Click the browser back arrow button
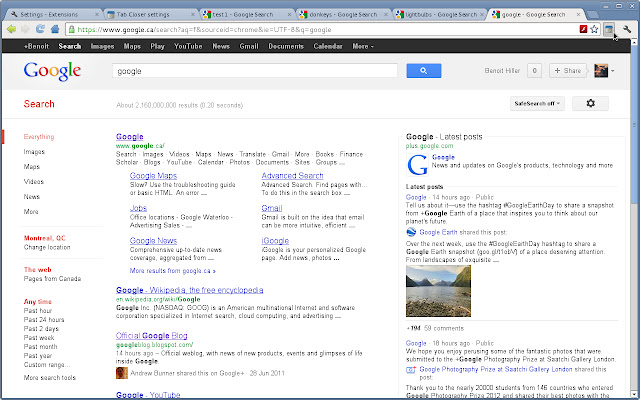The width and height of the screenshot is (640, 400). 11,29
